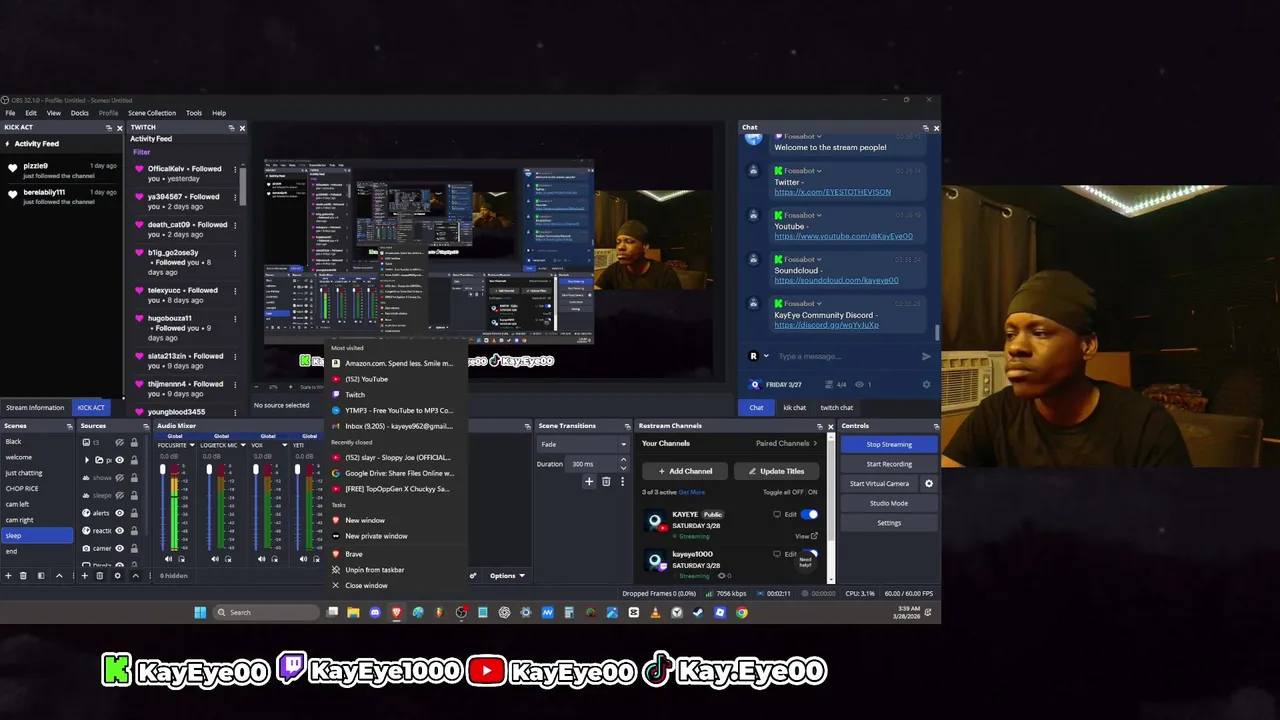This screenshot has width=1280, height=720.
Task: Remove selected scene with trash icon
Action: click(24, 575)
